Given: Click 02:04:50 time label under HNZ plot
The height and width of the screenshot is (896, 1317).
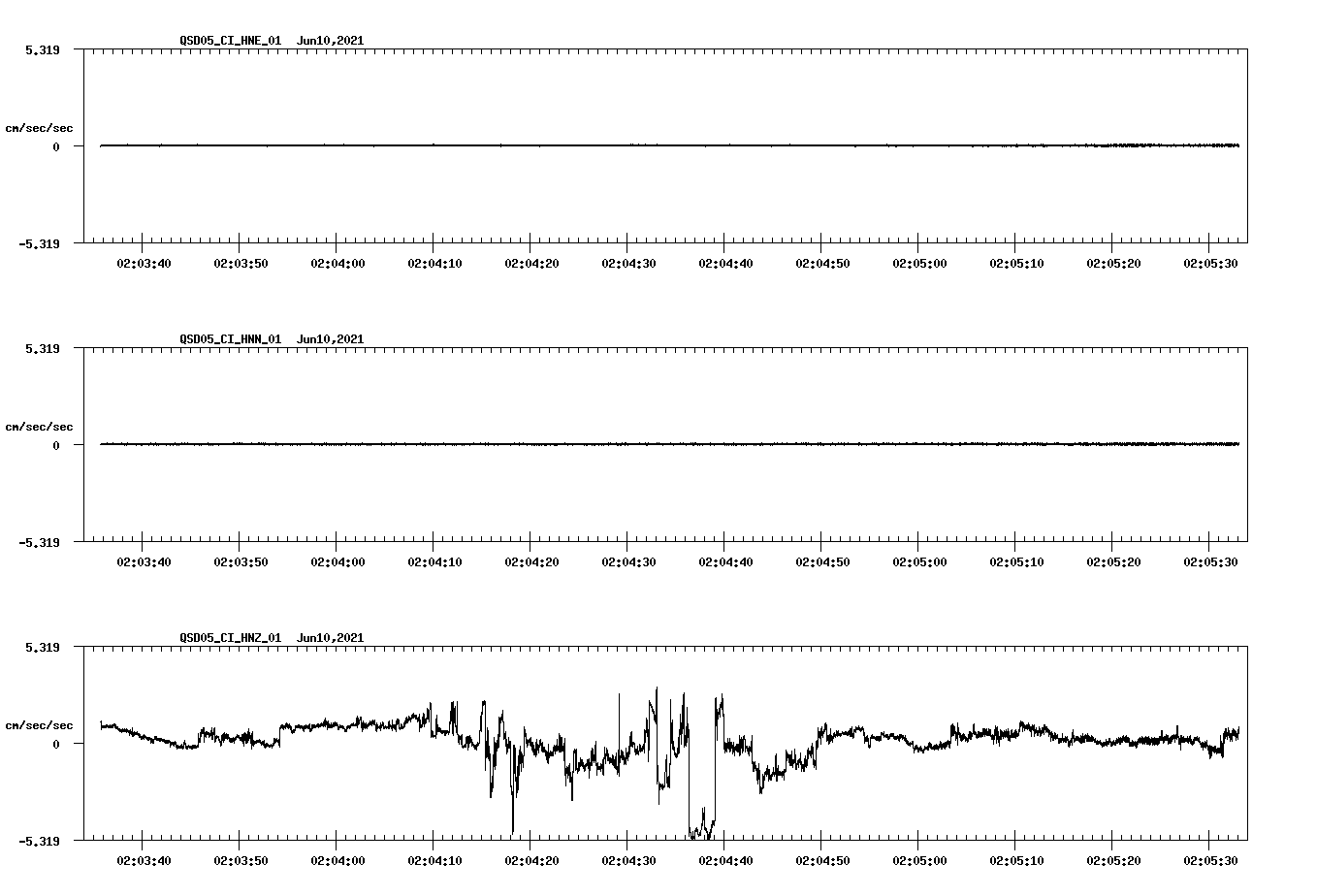Looking at the screenshot, I should tap(822, 861).
